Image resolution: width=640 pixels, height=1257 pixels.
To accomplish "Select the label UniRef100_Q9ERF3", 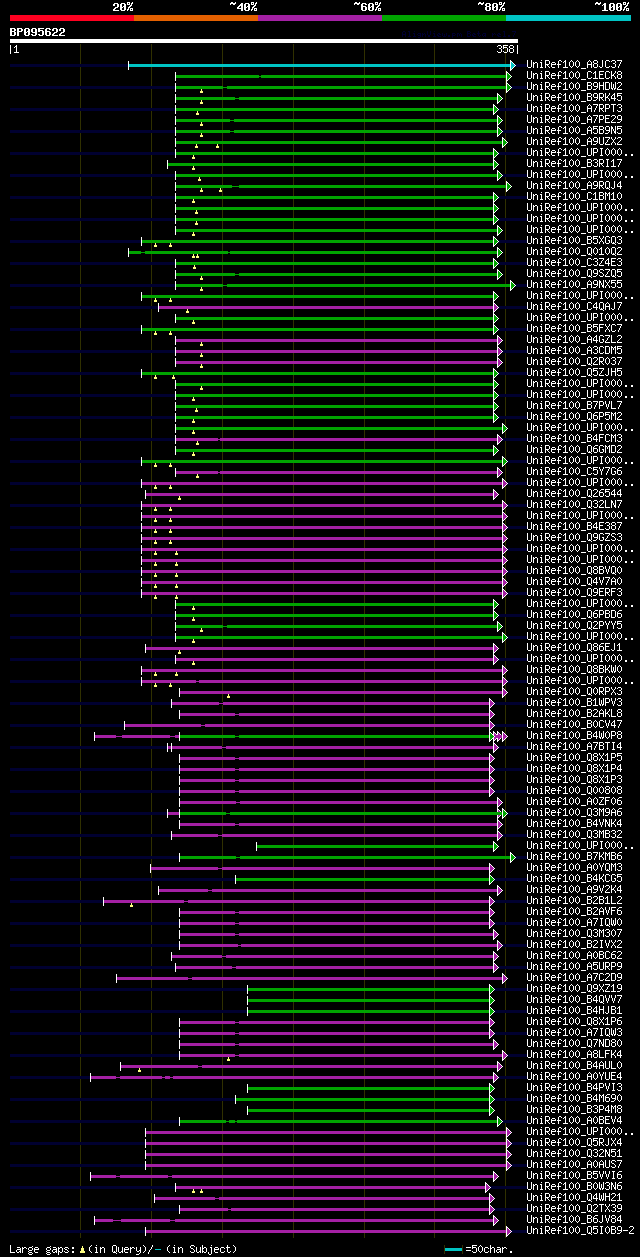I will point(574,592).
